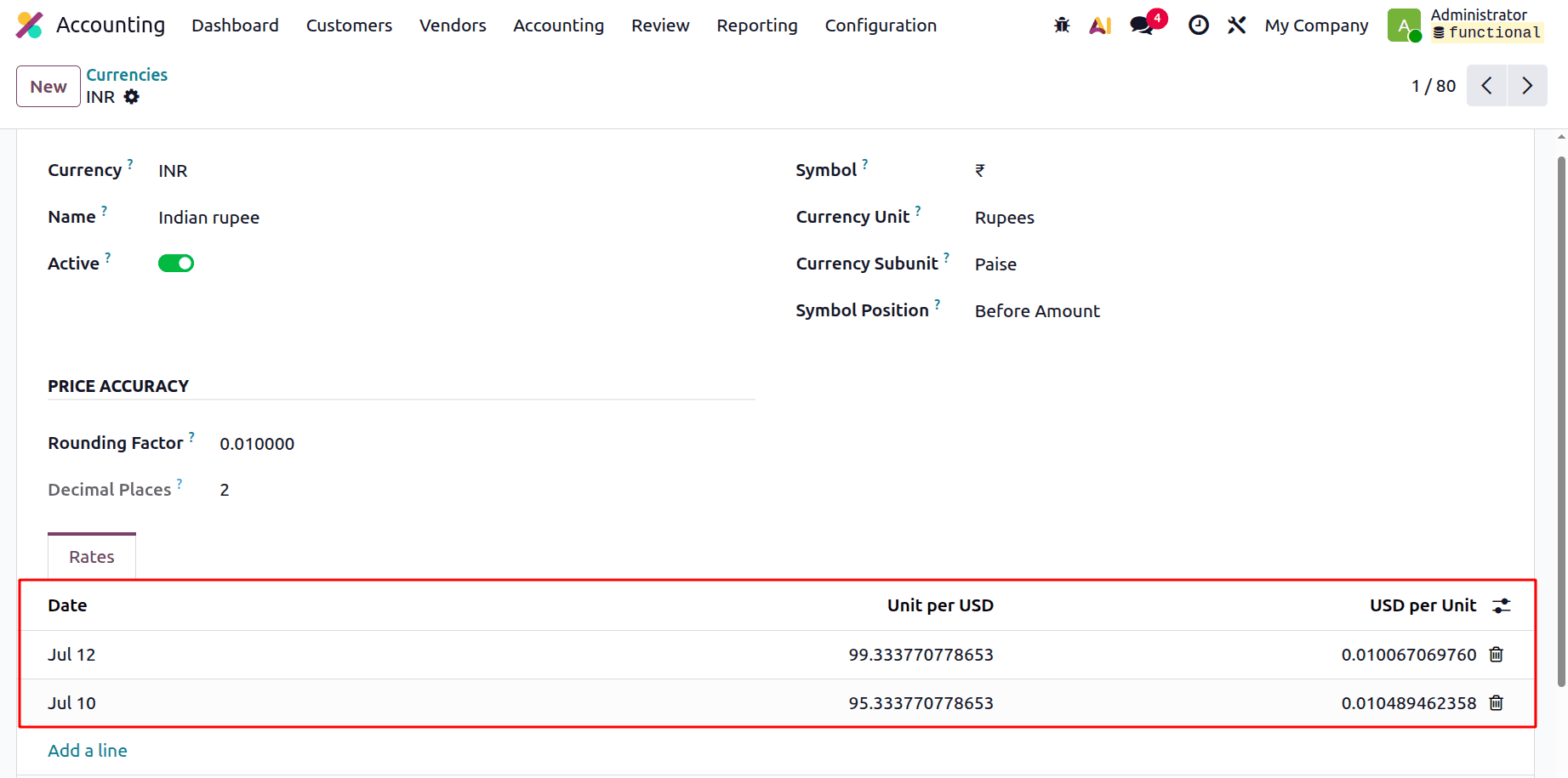This screenshot has width=1568, height=778.
Task: Select the Rates tab
Action: (92, 557)
